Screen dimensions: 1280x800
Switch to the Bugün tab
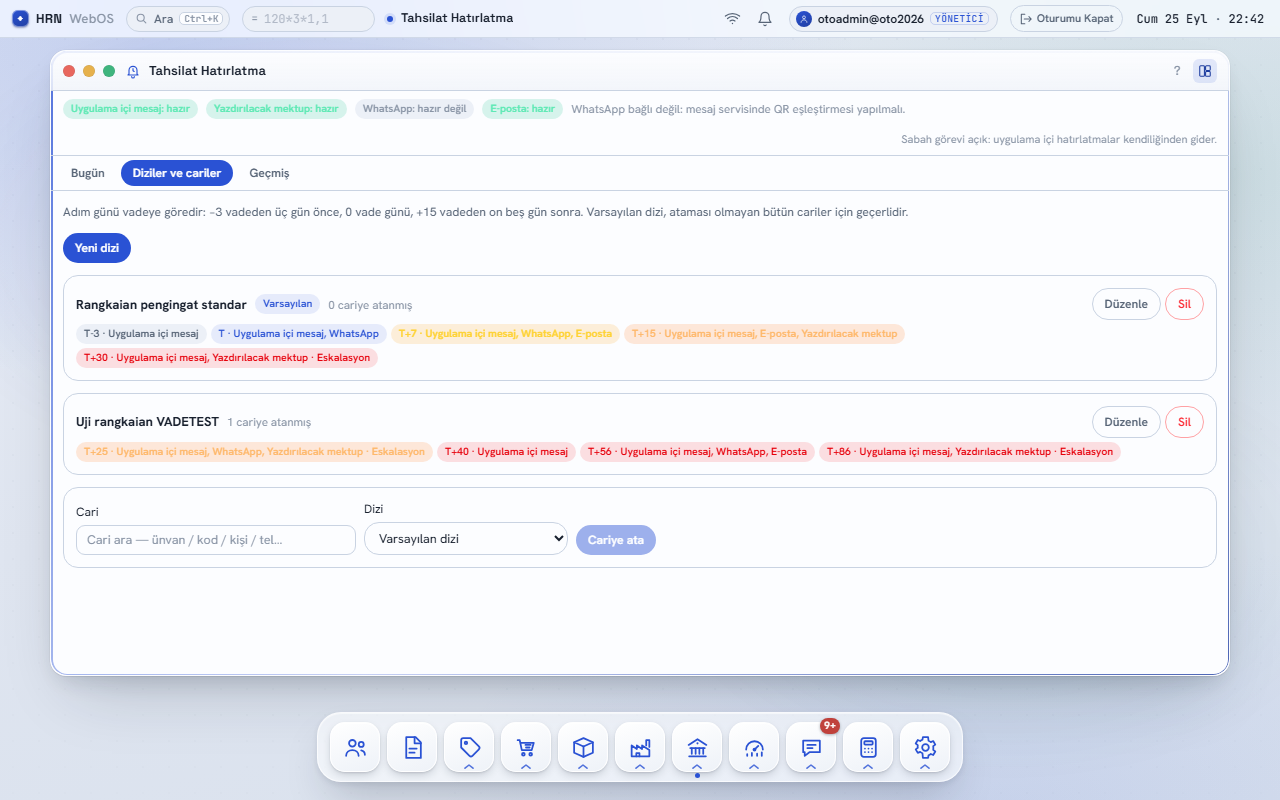point(88,173)
